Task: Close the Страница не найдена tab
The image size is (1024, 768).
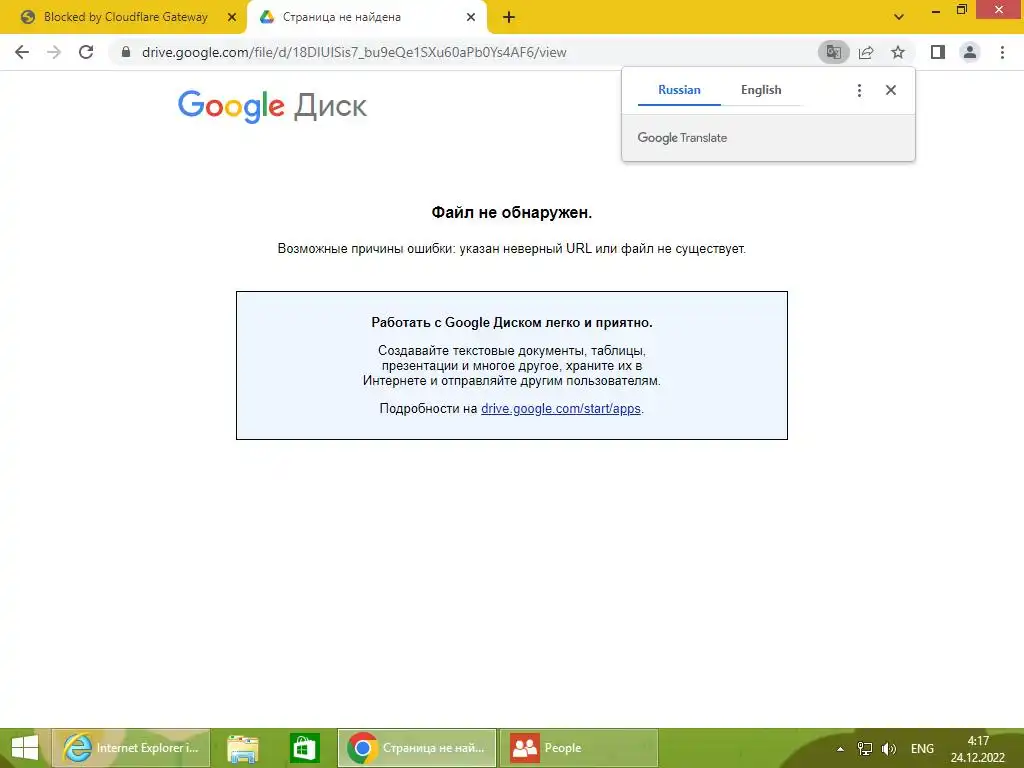Action: [470, 17]
